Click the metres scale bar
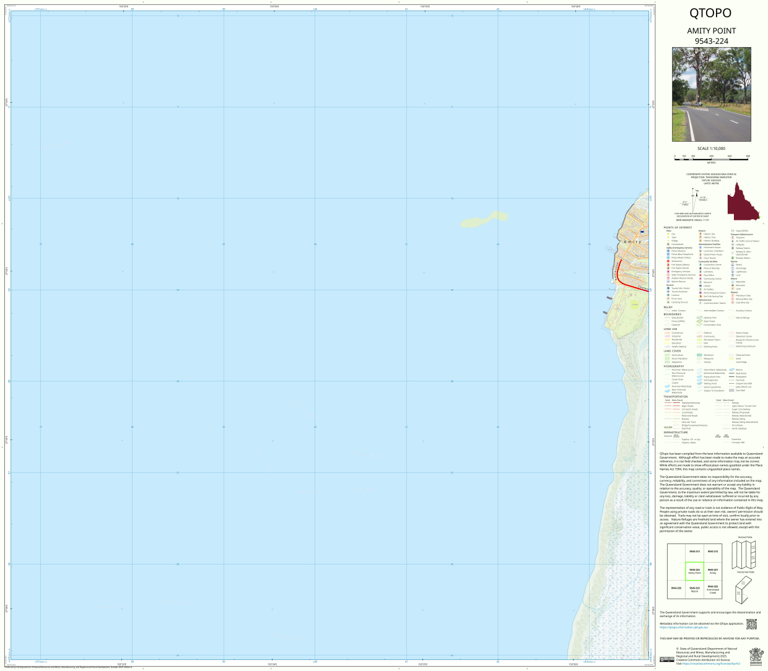 (x=711, y=158)
